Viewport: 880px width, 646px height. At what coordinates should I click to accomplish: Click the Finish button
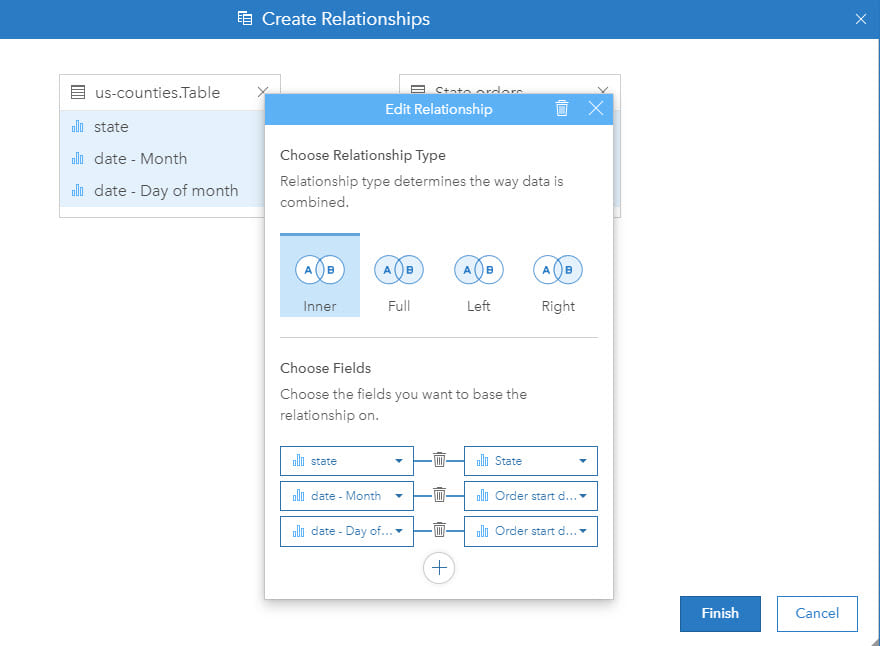click(x=720, y=614)
